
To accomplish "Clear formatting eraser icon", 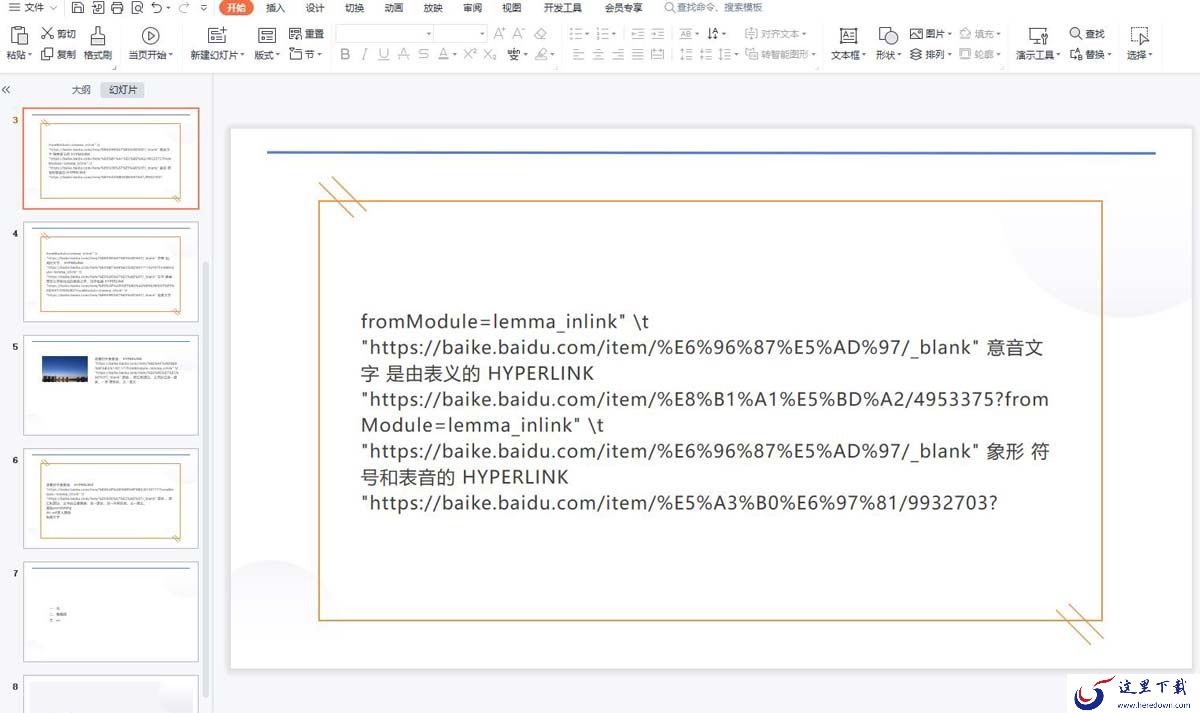I will coord(541,34).
